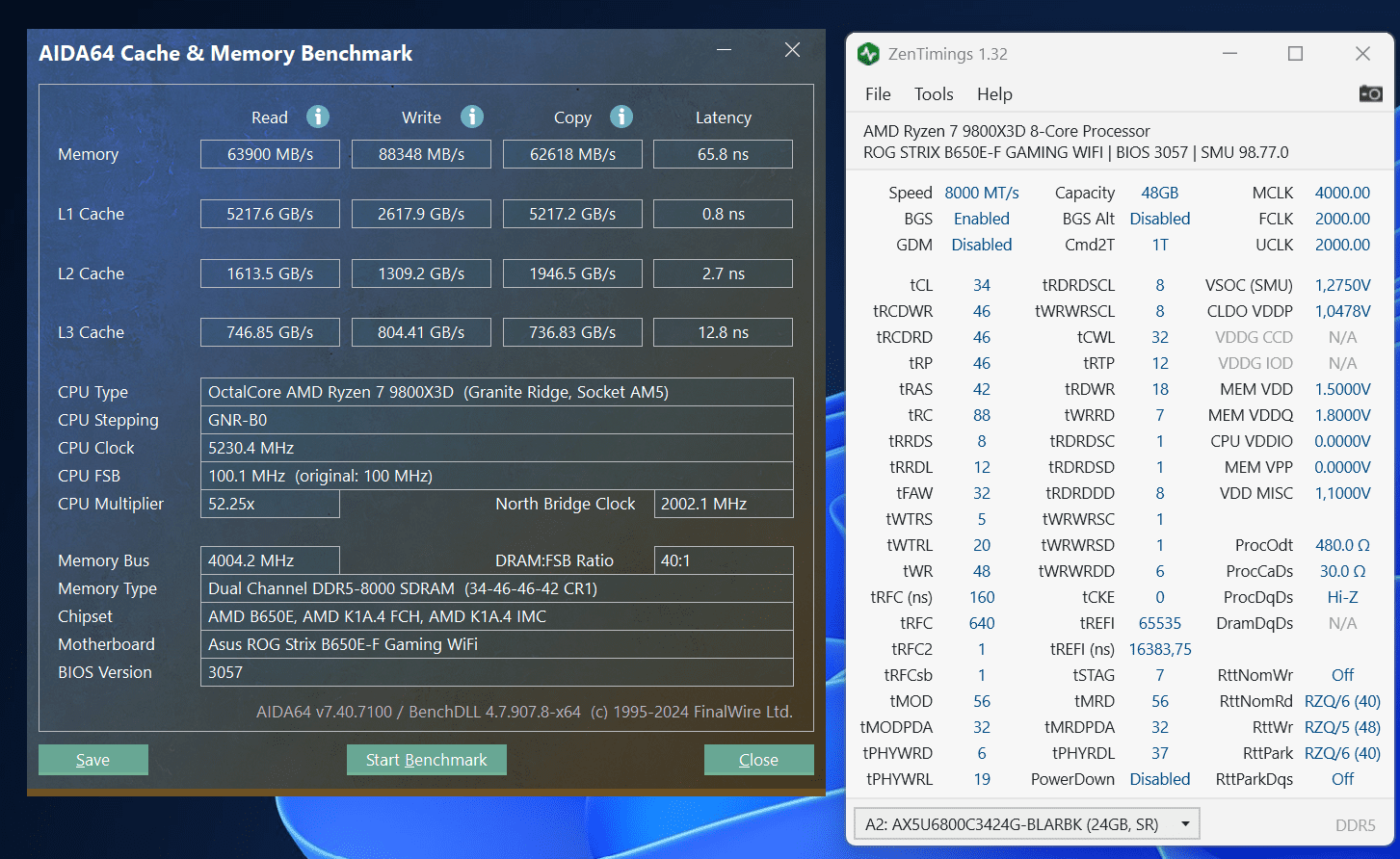
Task: Click the L1 Cache Write 2617.9 GB/s field
Action: click(421, 214)
